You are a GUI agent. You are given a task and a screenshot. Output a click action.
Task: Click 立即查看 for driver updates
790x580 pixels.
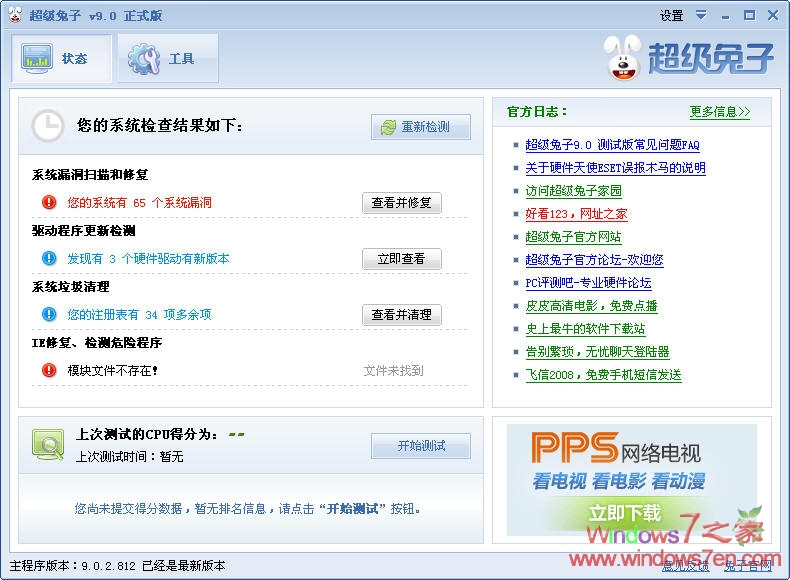(x=402, y=259)
